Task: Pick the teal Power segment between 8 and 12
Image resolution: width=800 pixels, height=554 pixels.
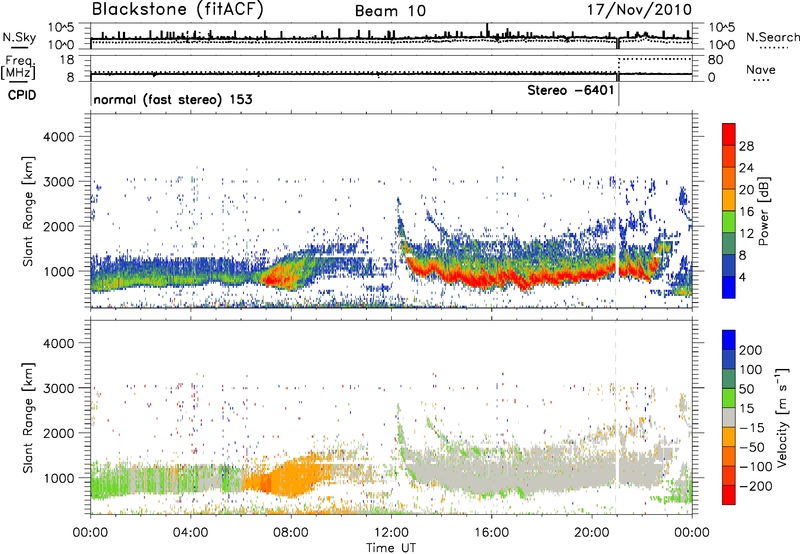Action: [x=729, y=244]
